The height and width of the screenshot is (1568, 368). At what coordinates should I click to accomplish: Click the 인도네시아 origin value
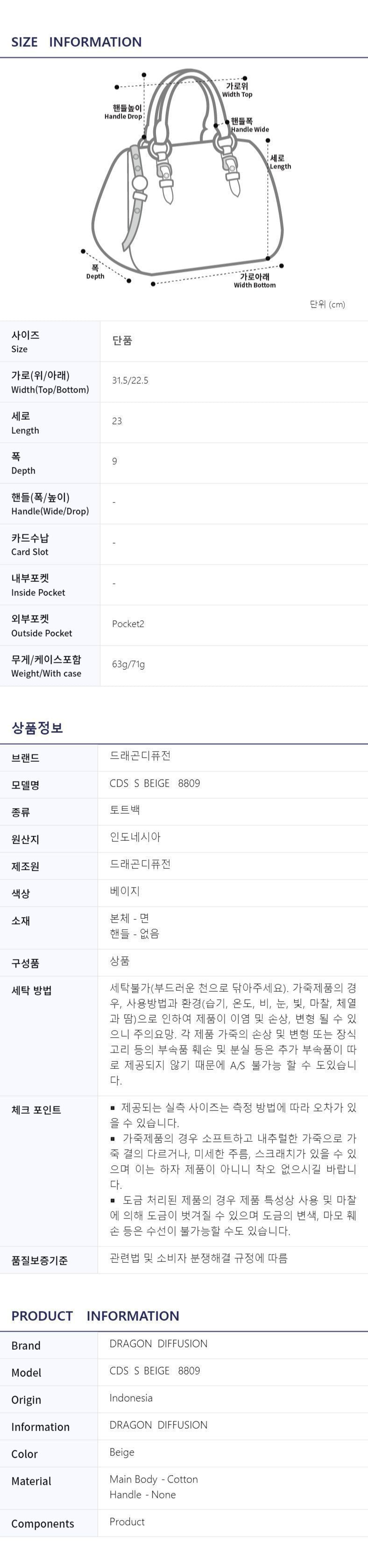[x=135, y=837]
